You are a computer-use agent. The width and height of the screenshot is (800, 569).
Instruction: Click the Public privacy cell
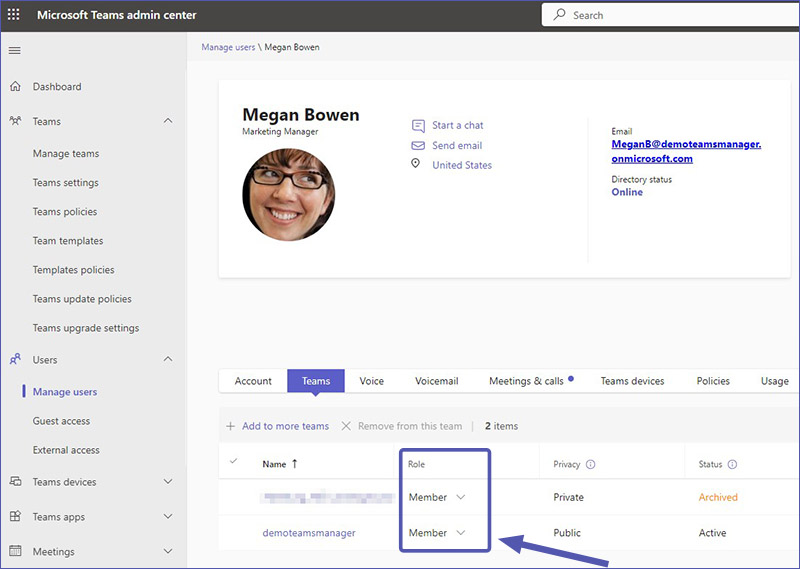pos(567,533)
